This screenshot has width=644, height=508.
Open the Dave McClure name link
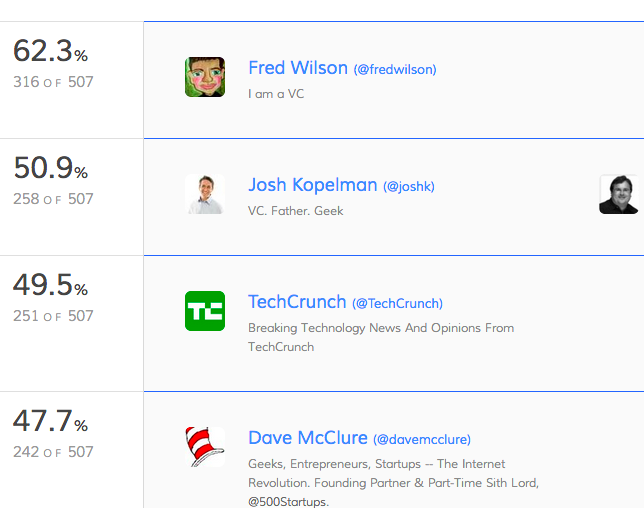click(x=308, y=438)
